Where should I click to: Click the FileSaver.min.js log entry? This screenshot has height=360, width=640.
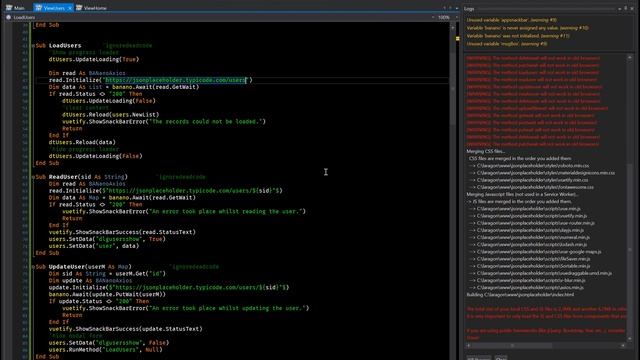529,259
